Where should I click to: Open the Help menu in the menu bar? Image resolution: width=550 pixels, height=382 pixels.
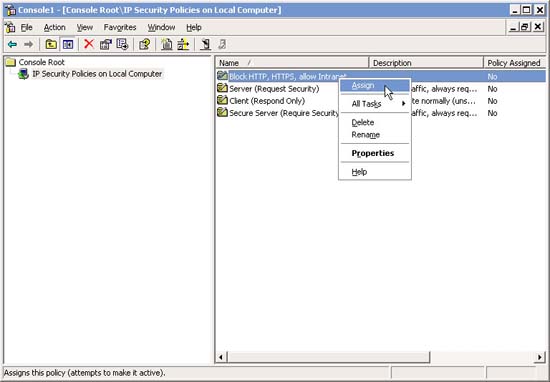coord(194,27)
